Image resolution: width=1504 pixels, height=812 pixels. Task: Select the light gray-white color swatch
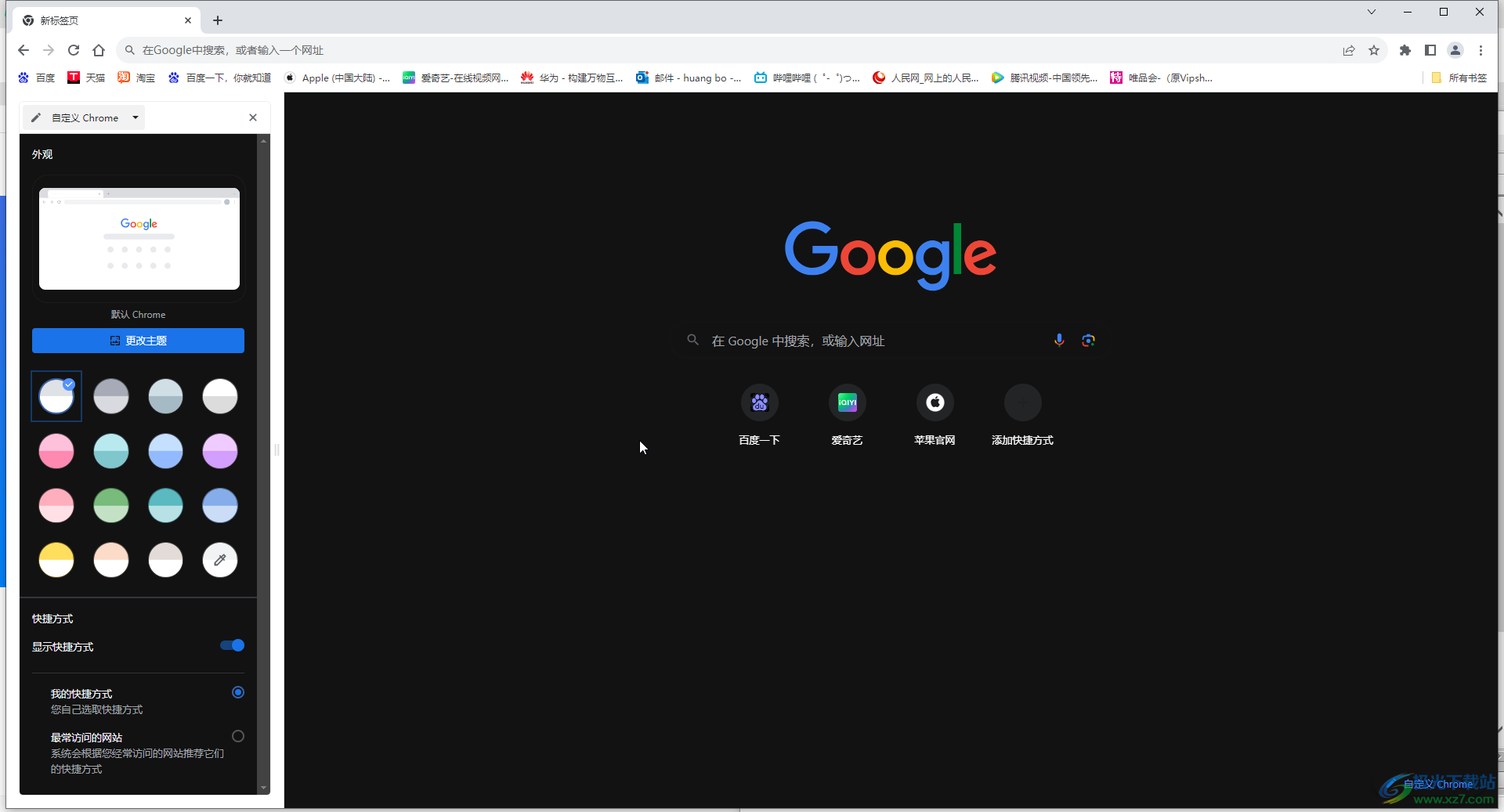(220, 396)
